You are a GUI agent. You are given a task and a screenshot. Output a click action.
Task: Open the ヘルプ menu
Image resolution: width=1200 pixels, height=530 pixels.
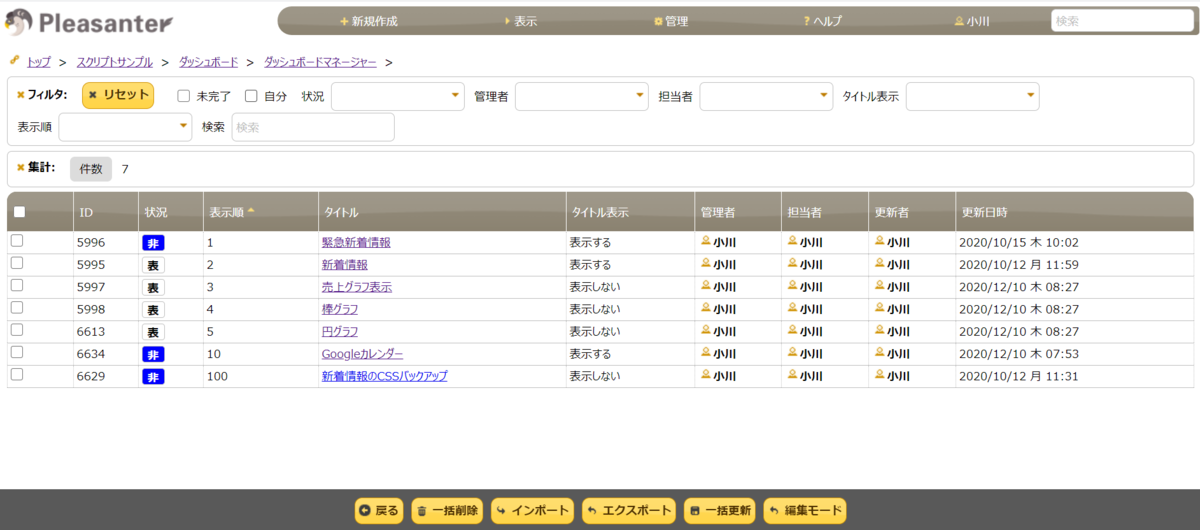click(823, 21)
